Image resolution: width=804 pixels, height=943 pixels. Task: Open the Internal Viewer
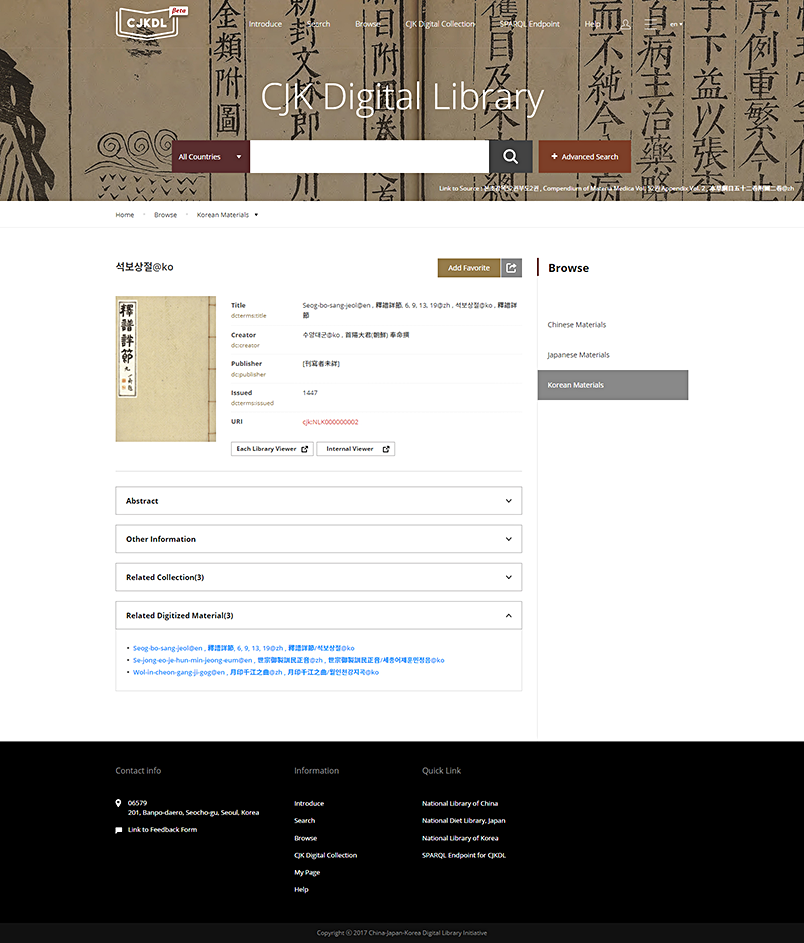click(x=355, y=449)
